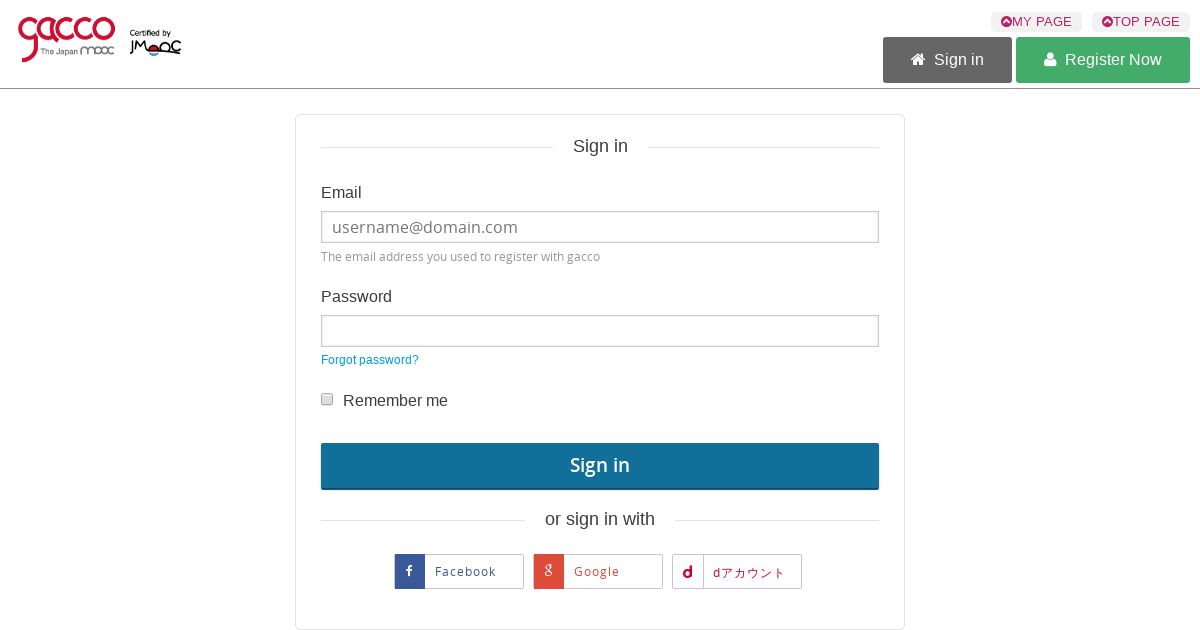The image size is (1200, 630).
Task: Go to TOP PAGE link
Action: coord(1146,22)
